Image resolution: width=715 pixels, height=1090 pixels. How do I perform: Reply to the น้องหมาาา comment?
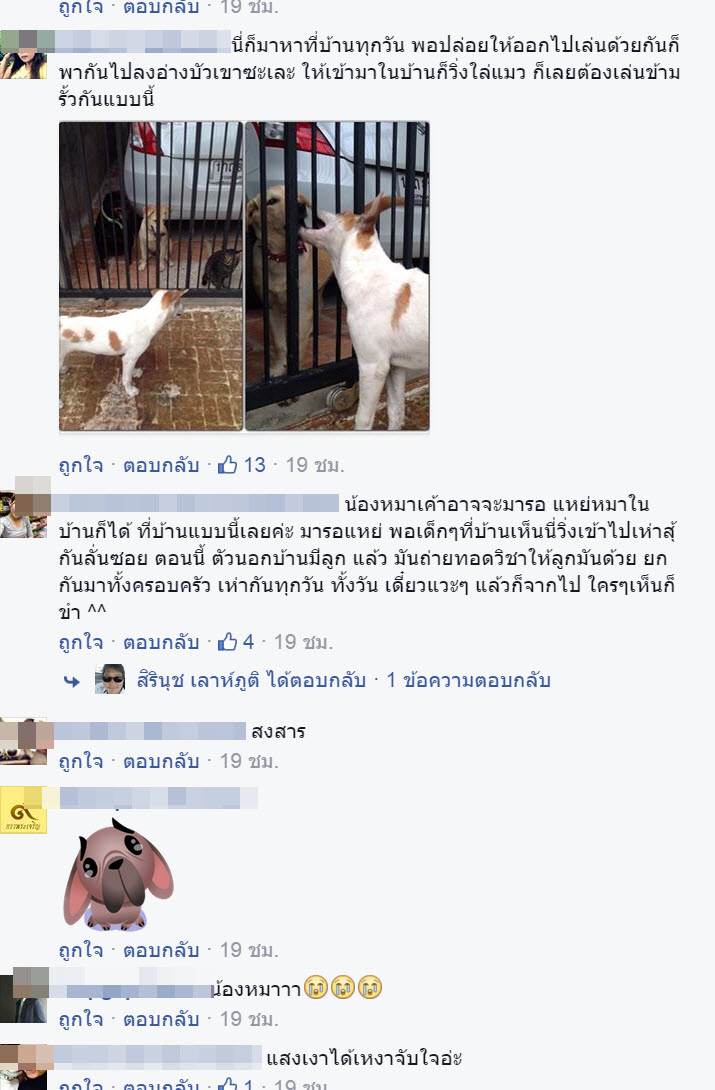[x=161, y=1019]
